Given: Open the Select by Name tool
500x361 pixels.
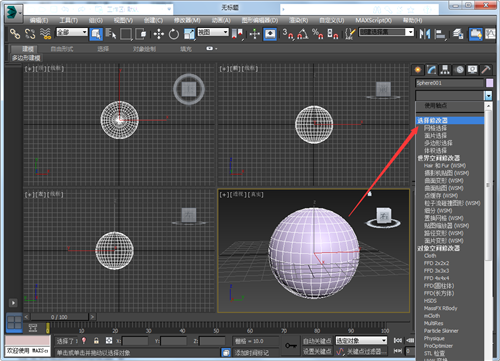Looking at the screenshot, I should [x=111, y=34].
